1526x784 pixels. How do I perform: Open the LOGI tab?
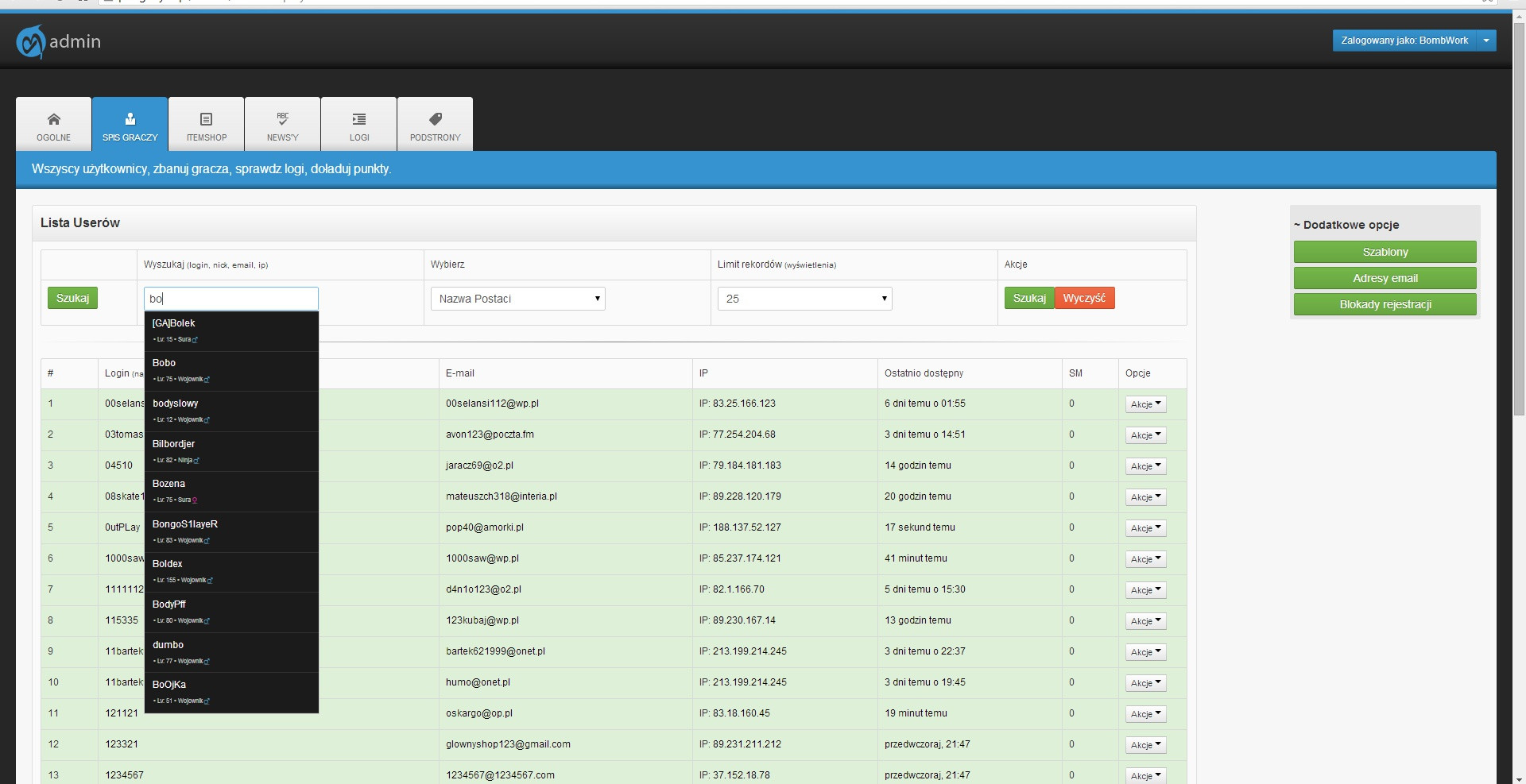point(359,124)
